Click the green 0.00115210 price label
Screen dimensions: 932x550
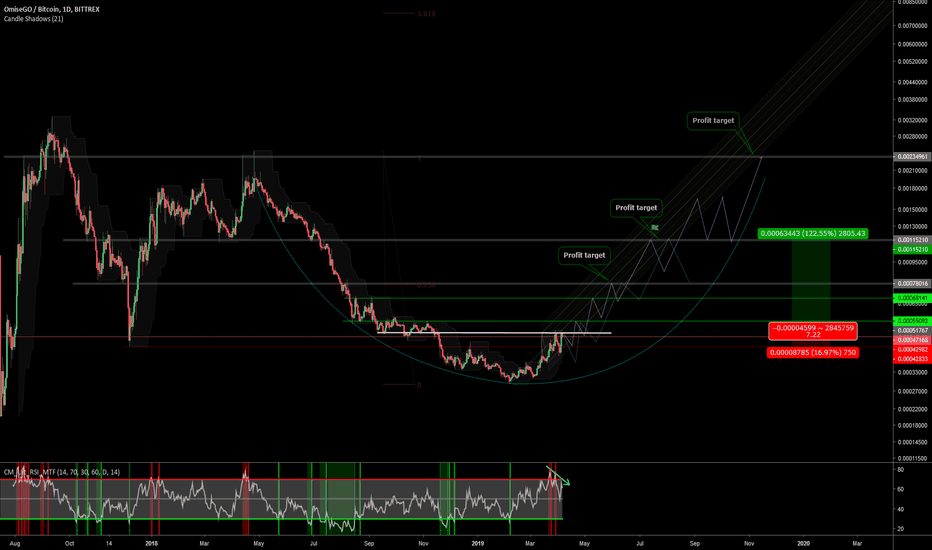pyautogui.click(x=912, y=250)
